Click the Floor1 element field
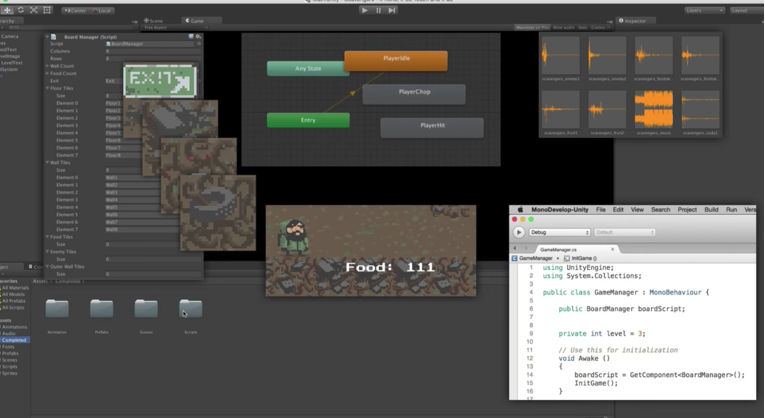The height and width of the screenshot is (418, 765). (113, 103)
